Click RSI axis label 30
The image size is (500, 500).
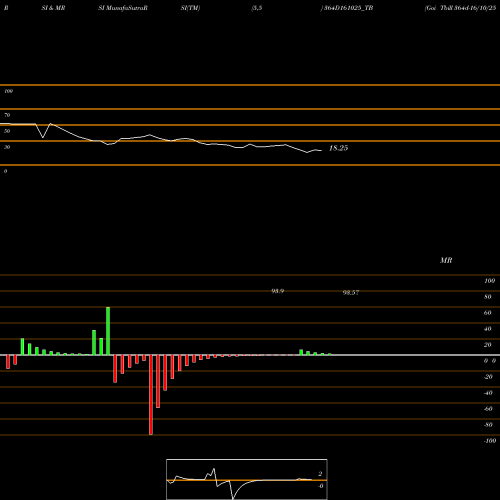tap(7, 147)
